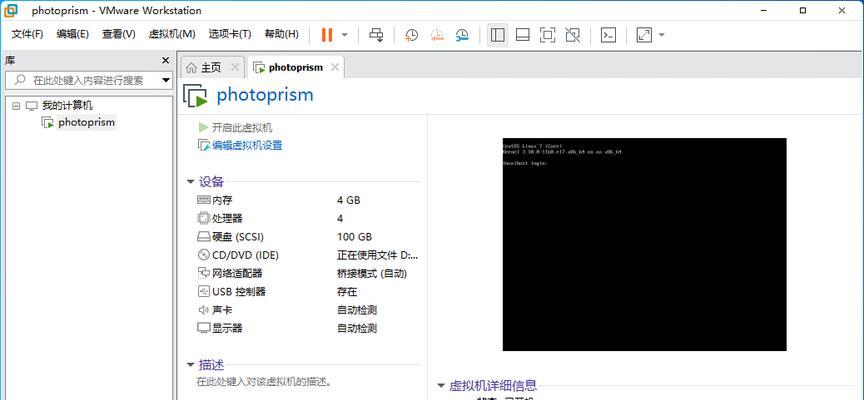
Task: Collapse the 虚拟机详细信息 section
Action: pos(441,386)
